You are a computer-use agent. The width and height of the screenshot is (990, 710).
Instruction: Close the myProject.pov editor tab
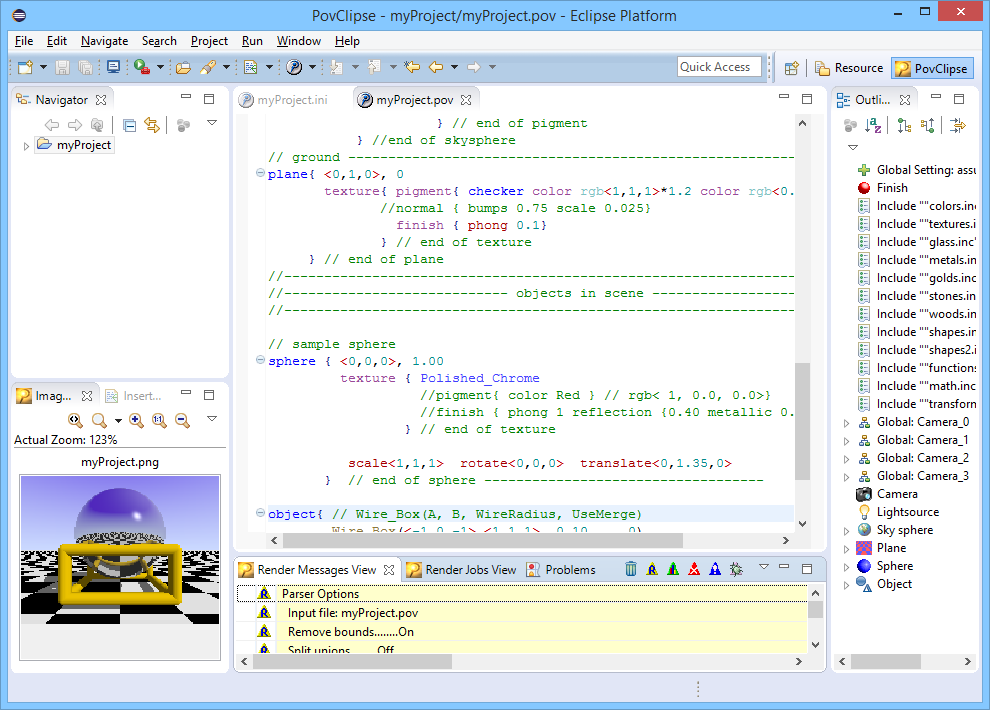pos(466,100)
